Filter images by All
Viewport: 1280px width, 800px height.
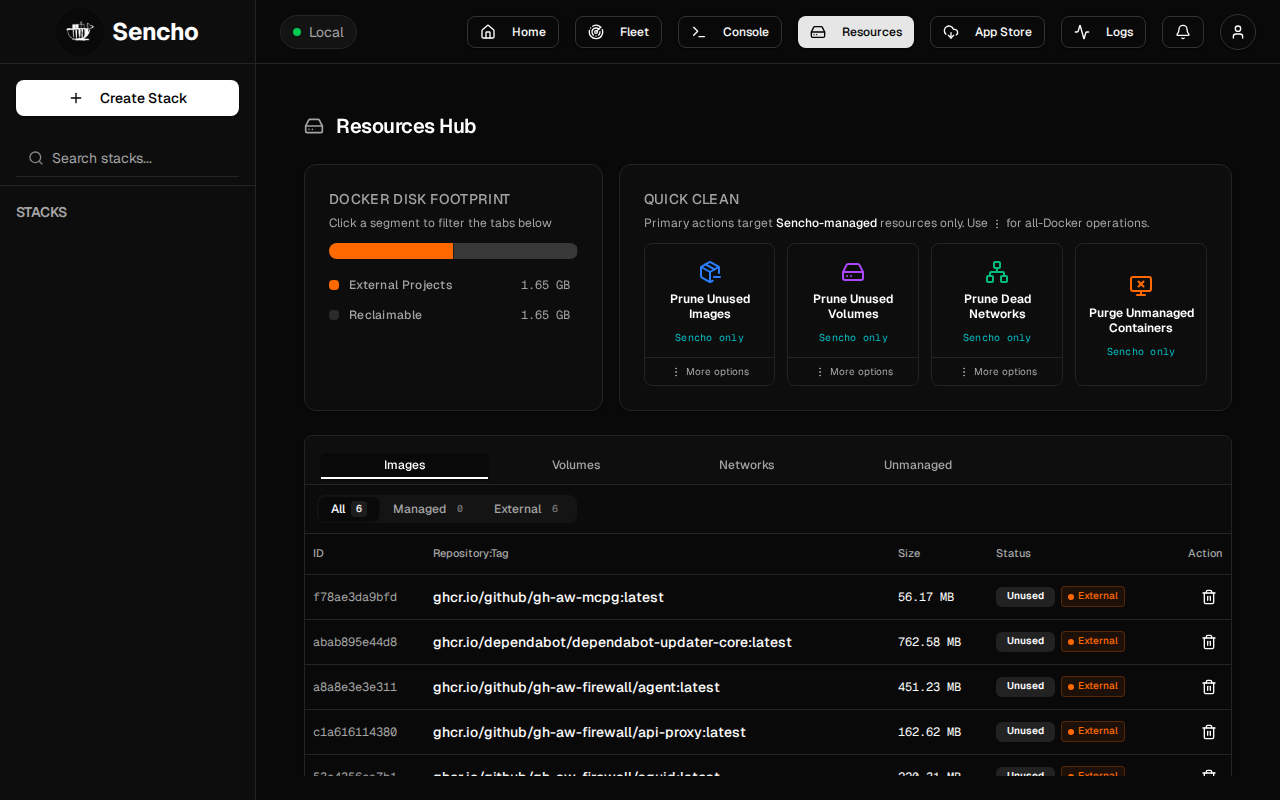click(x=348, y=509)
